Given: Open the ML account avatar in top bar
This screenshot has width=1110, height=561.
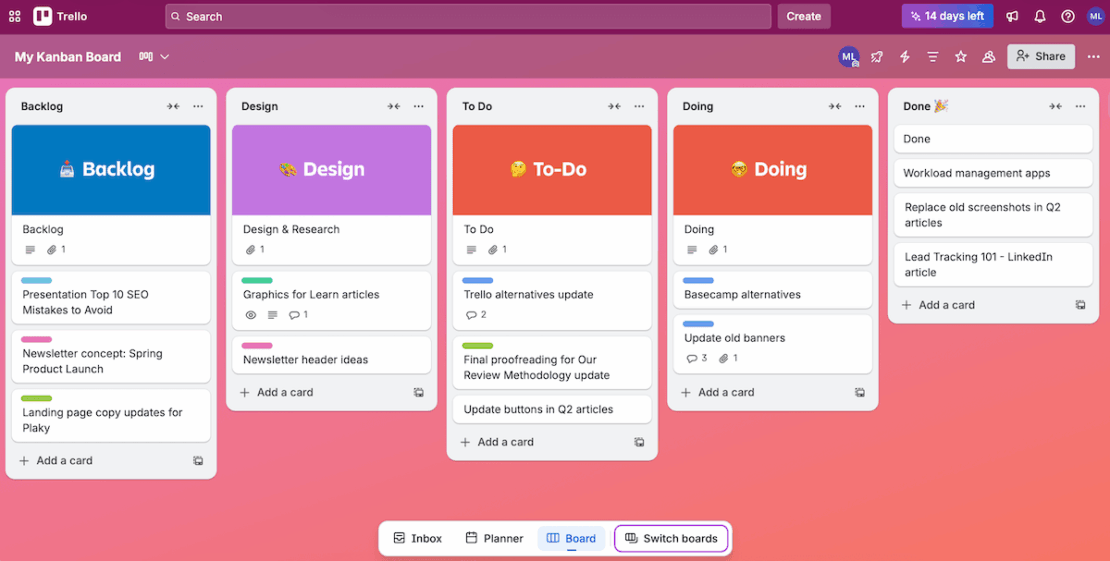Looking at the screenshot, I should pyautogui.click(x=1095, y=16).
